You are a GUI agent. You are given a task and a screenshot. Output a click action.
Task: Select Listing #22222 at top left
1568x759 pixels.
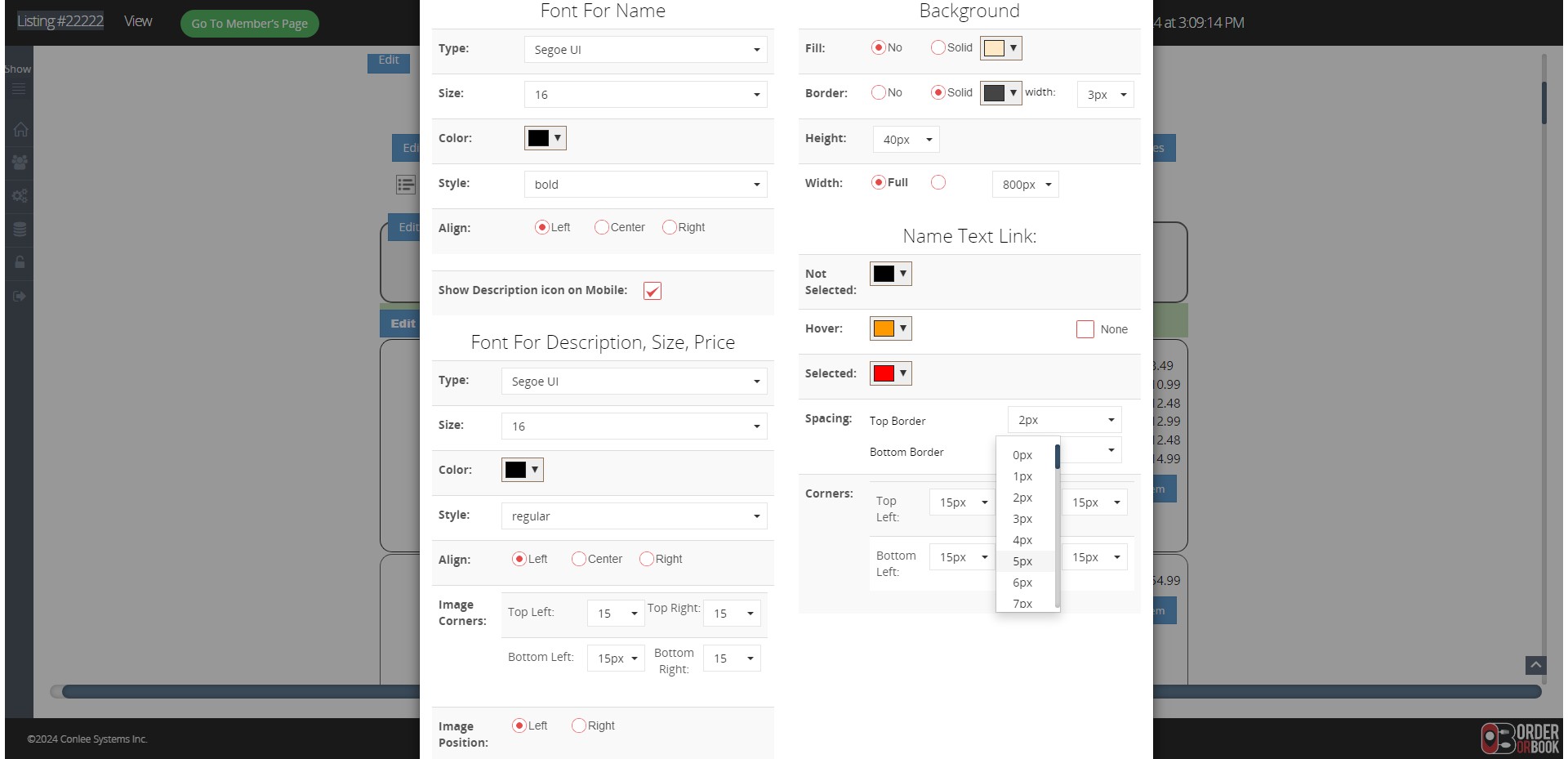pyautogui.click(x=60, y=21)
